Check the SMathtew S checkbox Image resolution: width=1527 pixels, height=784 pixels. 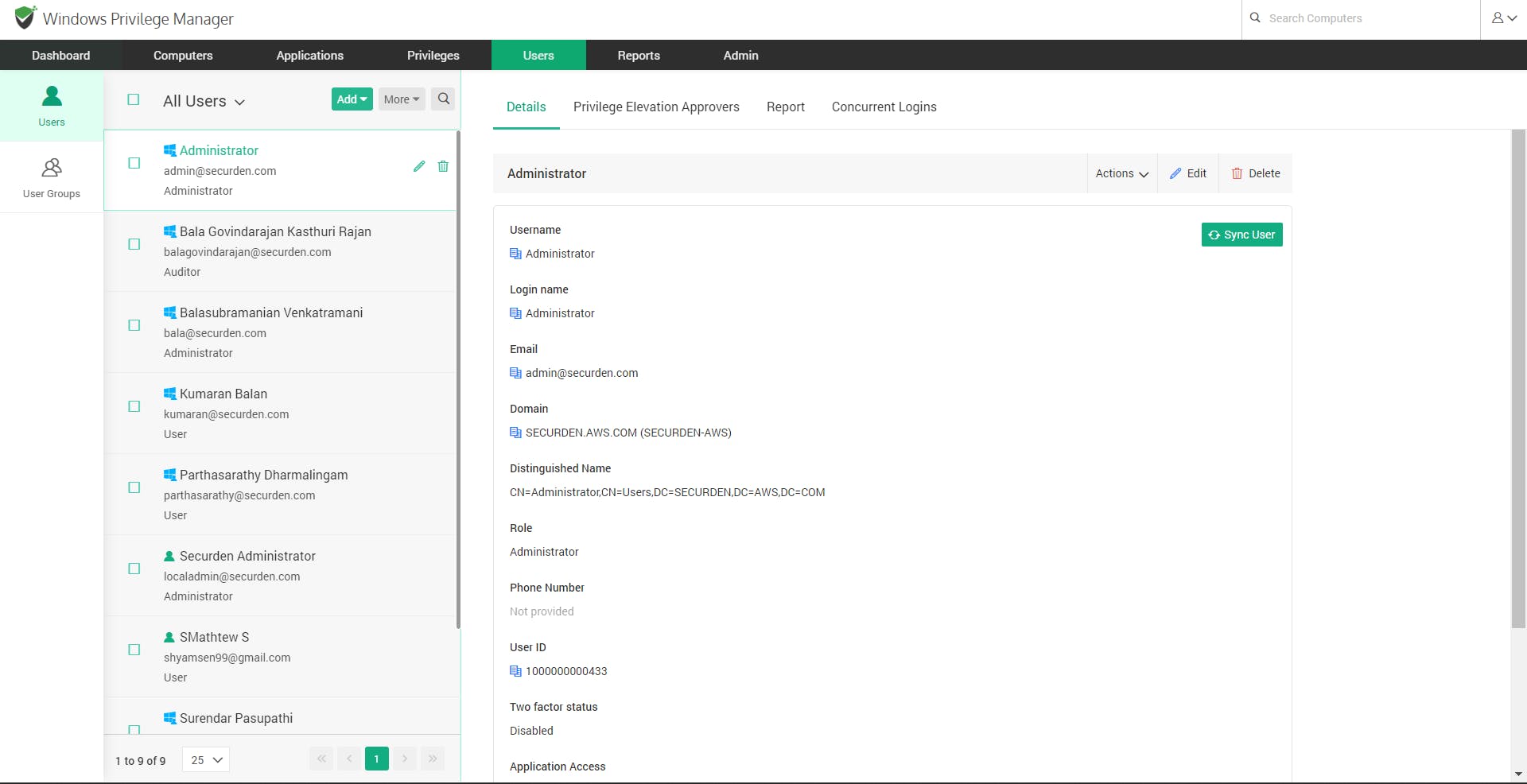(134, 650)
